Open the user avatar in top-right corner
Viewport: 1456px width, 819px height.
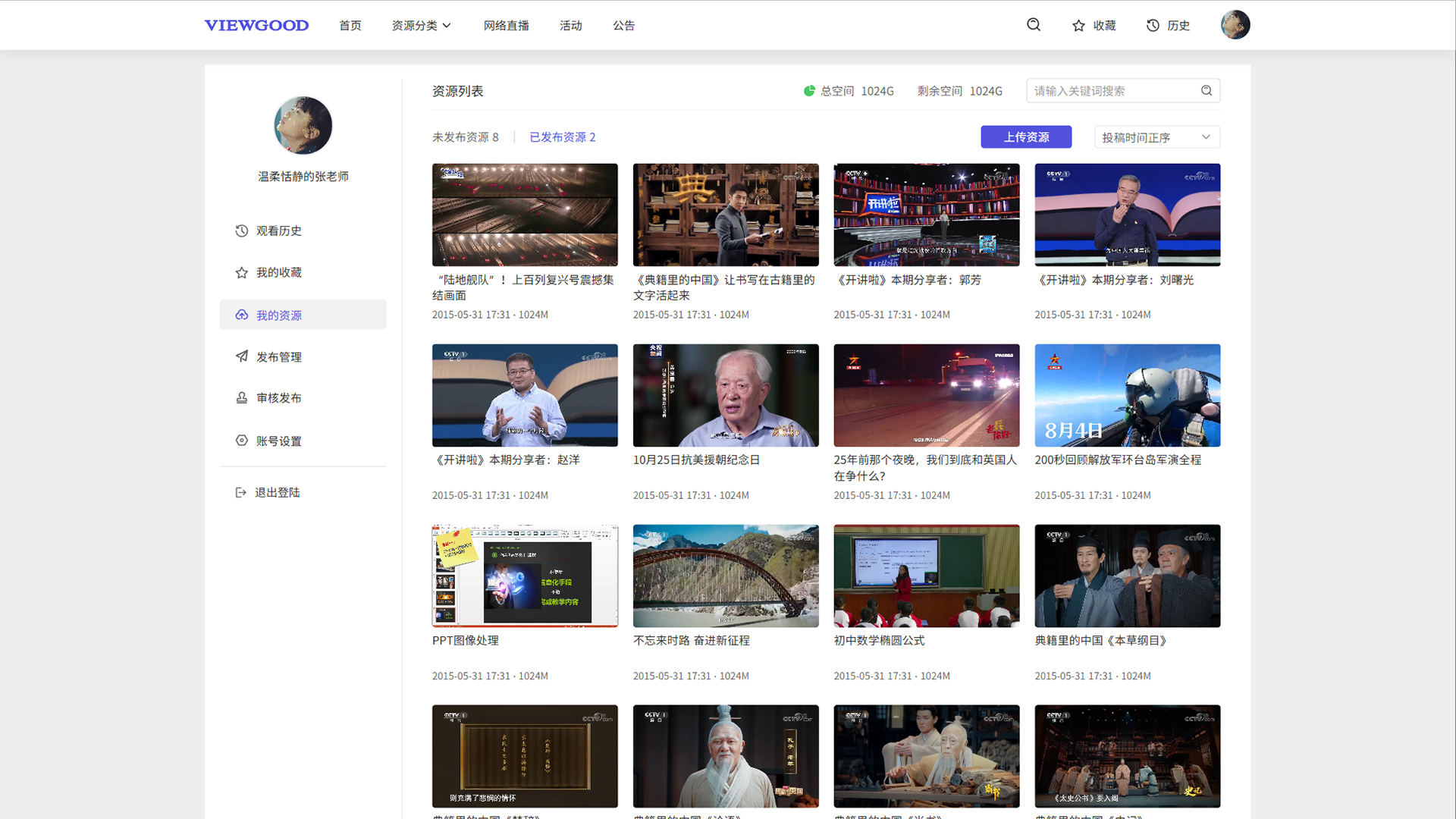(1235, 25)
